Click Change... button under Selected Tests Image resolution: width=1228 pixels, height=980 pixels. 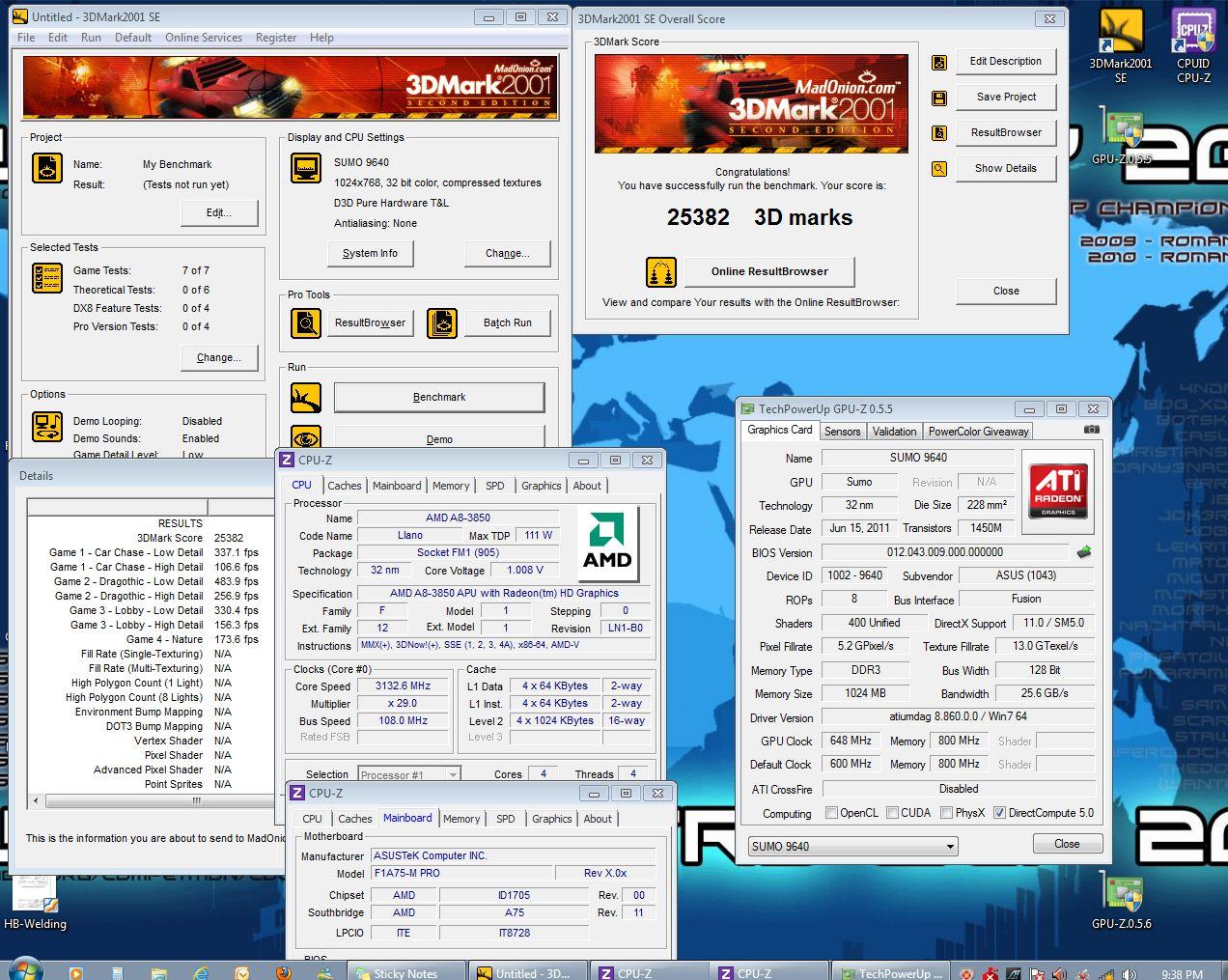point(219,357)
